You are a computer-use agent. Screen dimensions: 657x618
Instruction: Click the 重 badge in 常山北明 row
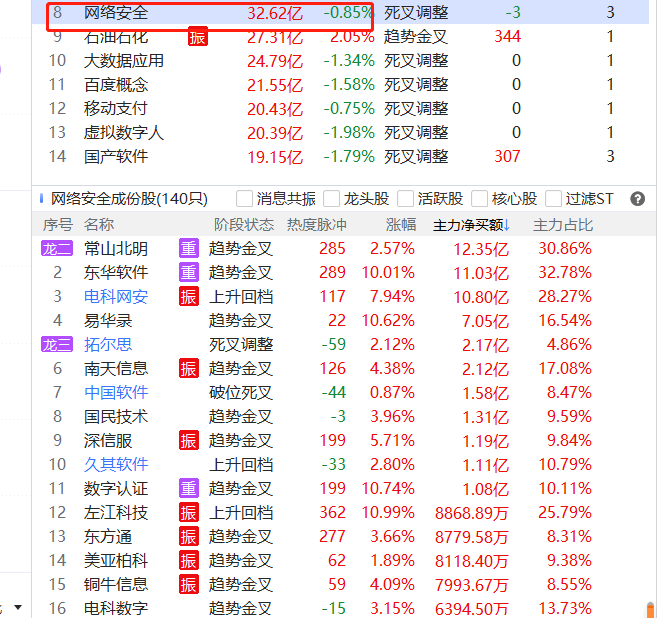click(x=189, y=248)
